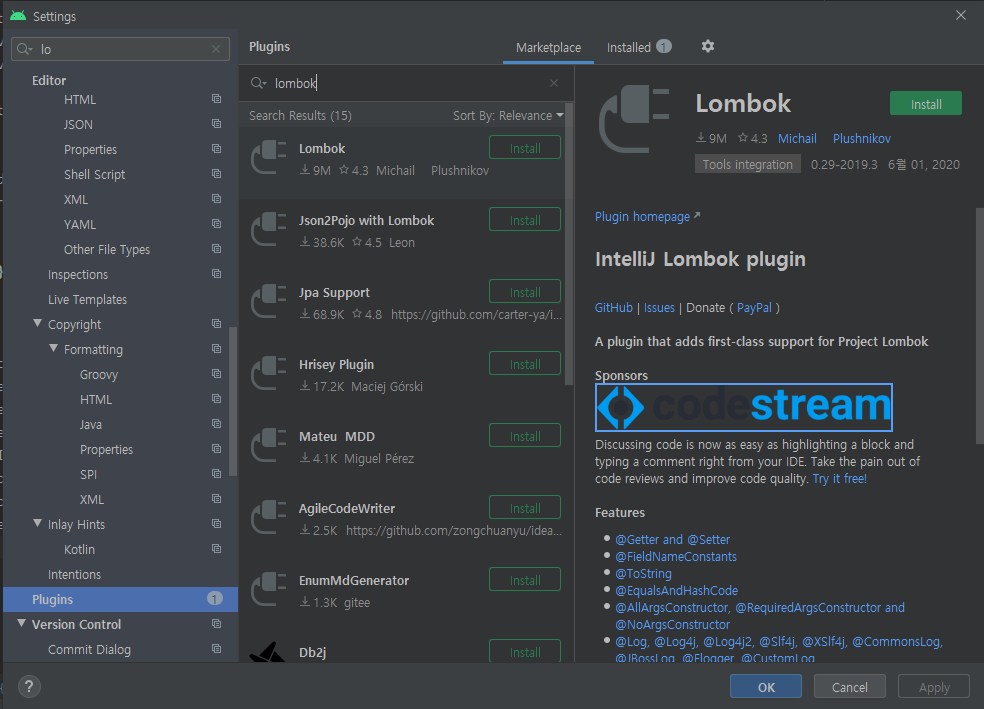Click the project-level icon beside Inspections
984x709 pixels.
pos(217,274)
